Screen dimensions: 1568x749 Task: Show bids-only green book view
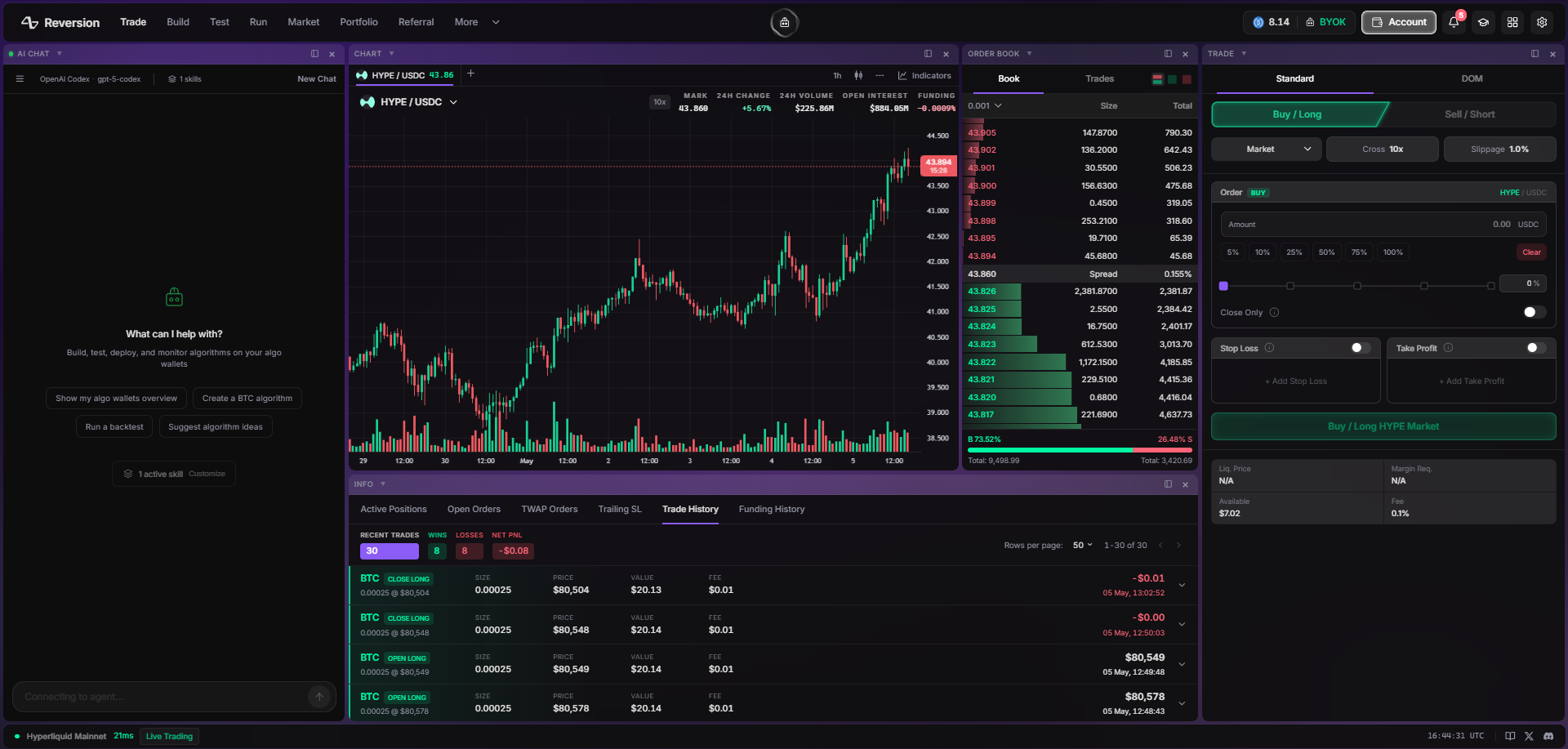pos(1172,79)
